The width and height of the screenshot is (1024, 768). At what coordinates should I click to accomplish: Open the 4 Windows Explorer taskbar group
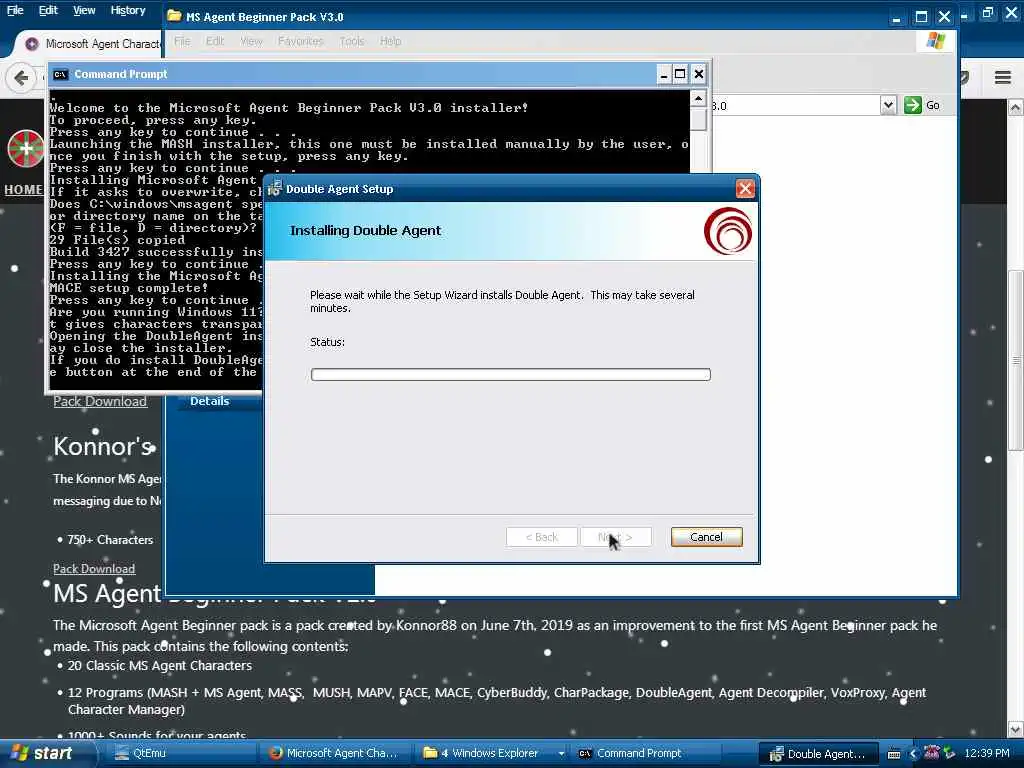488,753
